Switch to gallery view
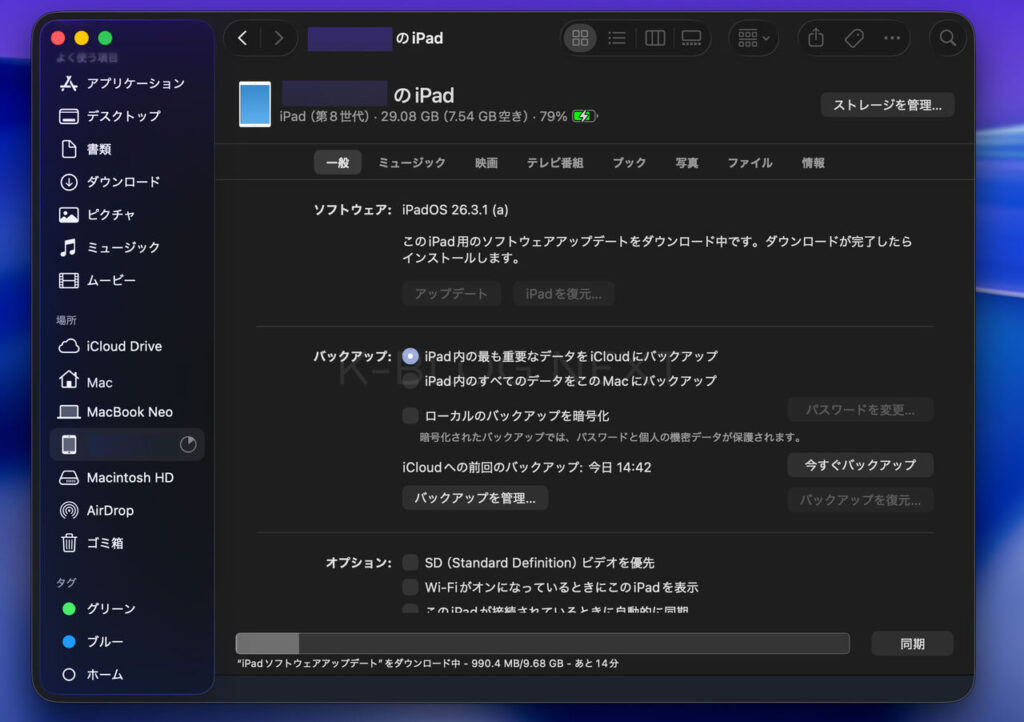 (691, 38)
